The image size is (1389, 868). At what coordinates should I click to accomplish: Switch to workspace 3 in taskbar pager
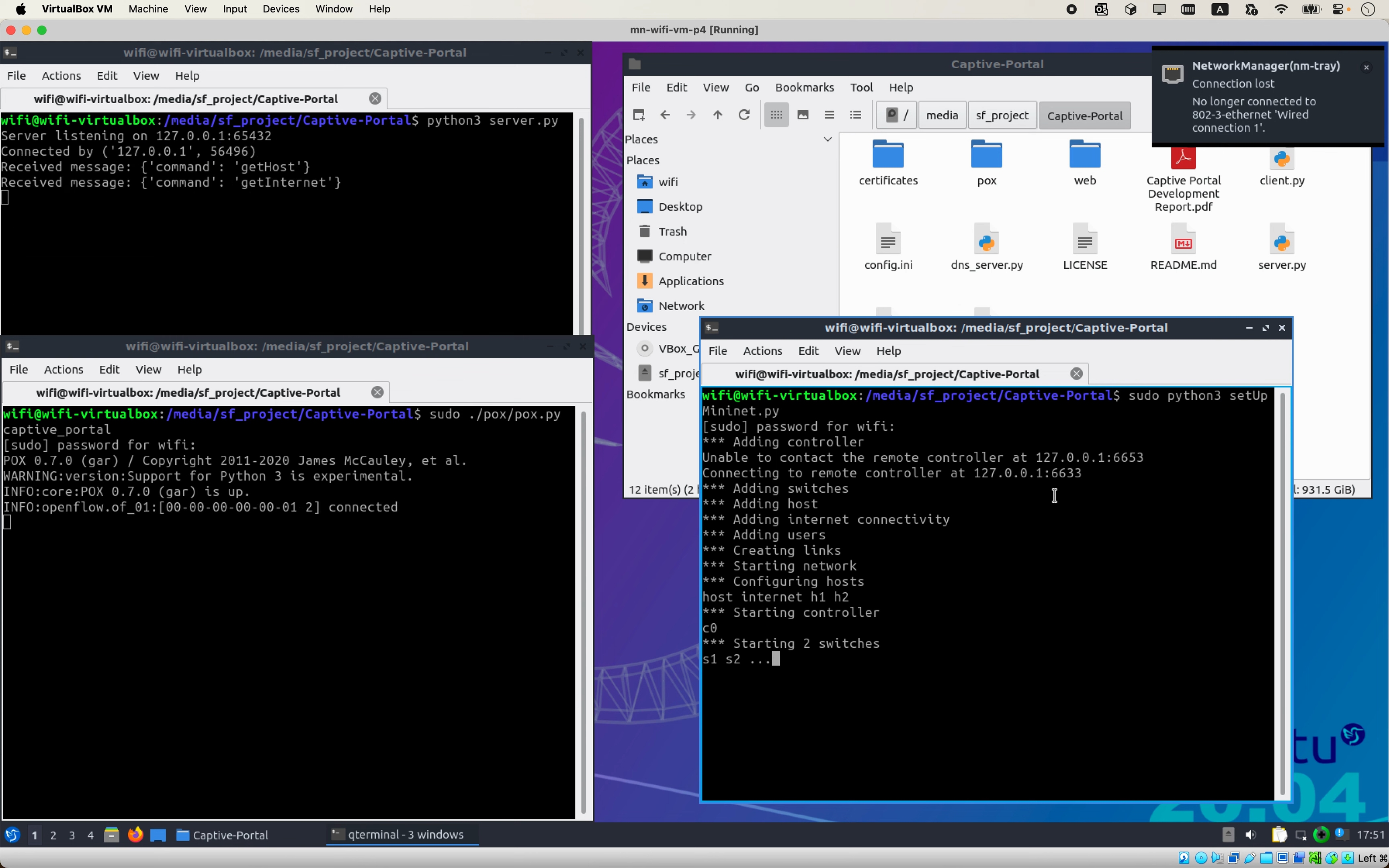pyautogui.click(x=72, y=835)
